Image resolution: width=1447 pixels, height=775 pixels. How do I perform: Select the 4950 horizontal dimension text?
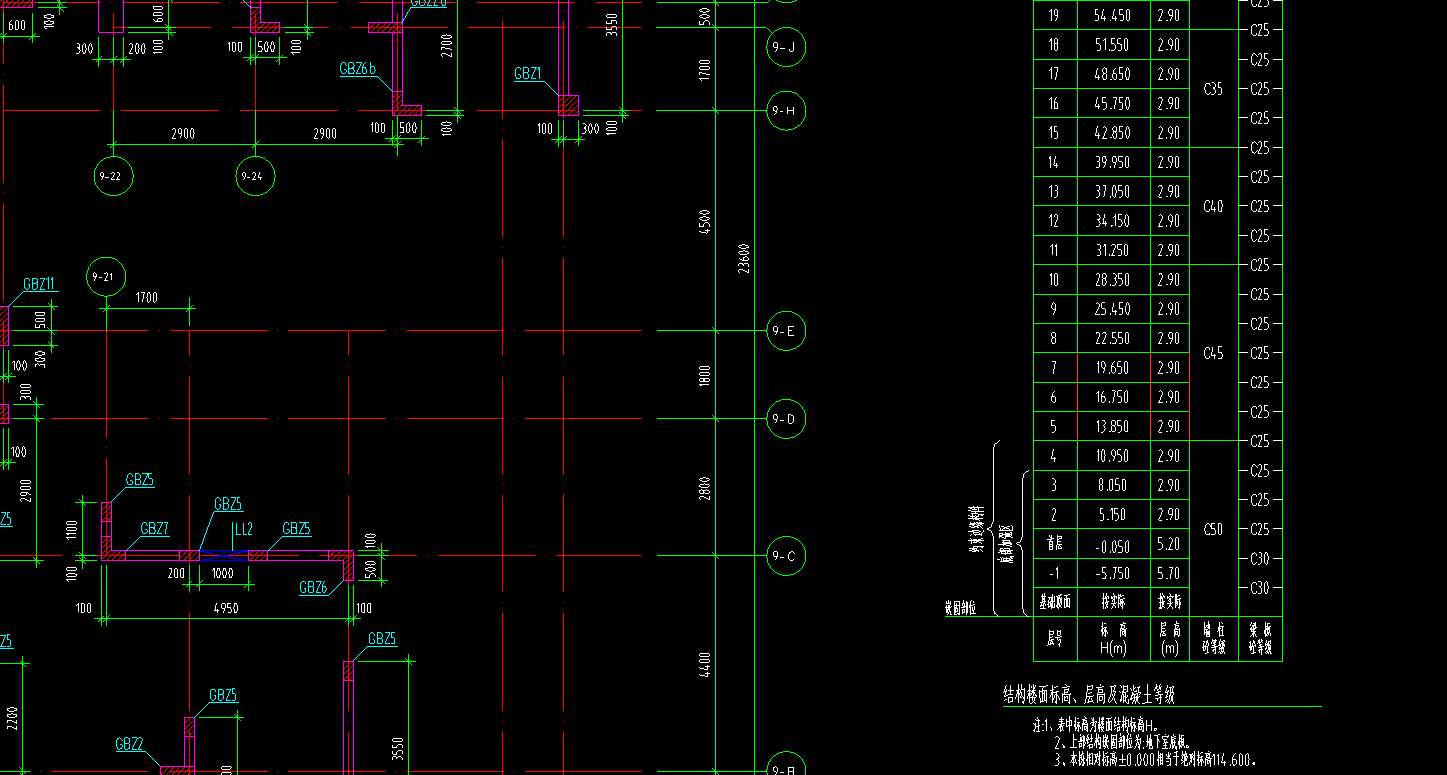click(x=226, y=608)
